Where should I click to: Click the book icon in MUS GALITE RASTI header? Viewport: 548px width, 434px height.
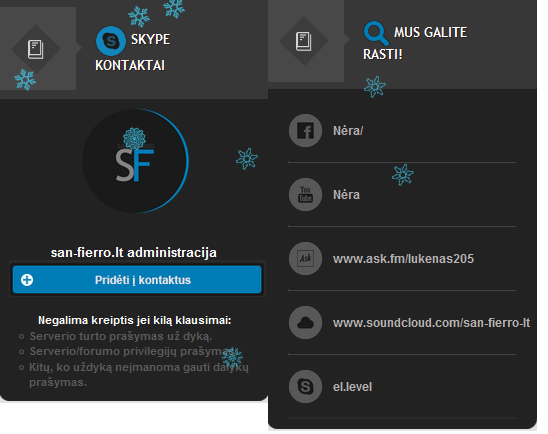304,41
